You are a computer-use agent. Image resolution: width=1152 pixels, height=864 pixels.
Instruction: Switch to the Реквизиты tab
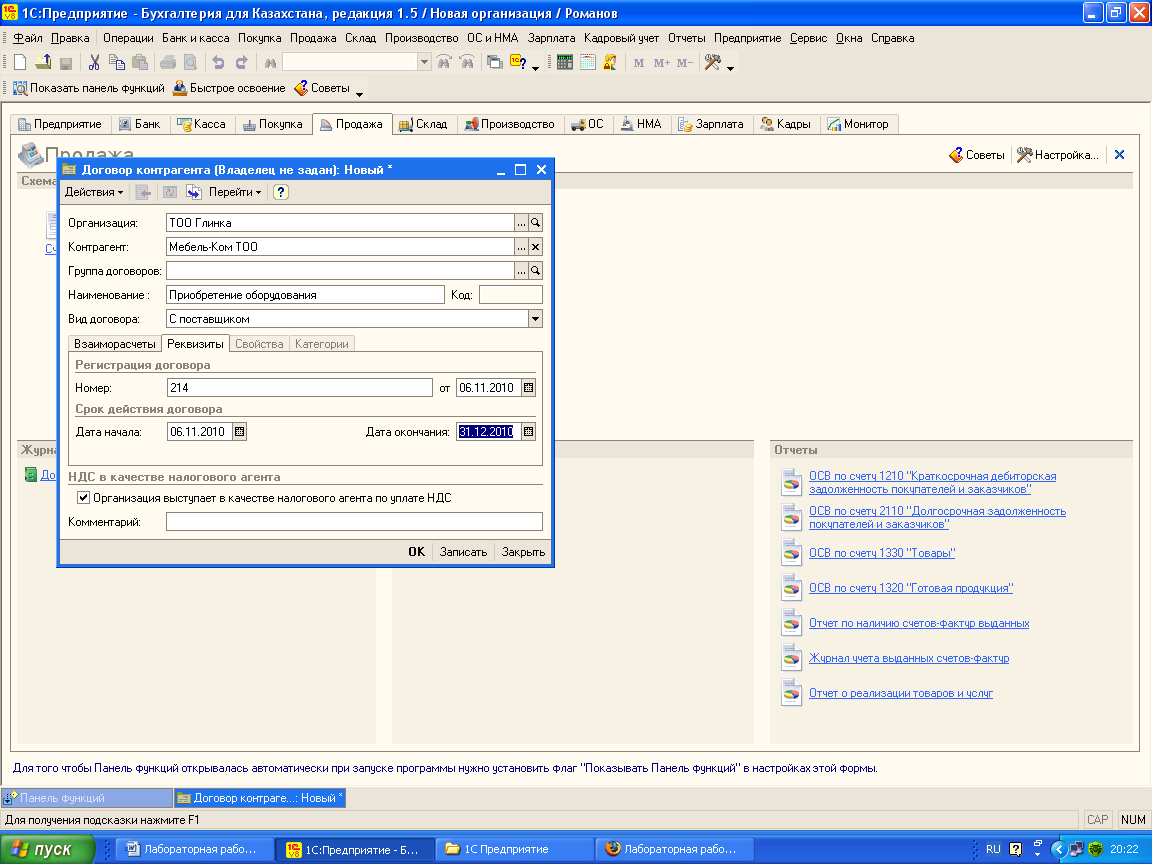click(x=195, y=344)
